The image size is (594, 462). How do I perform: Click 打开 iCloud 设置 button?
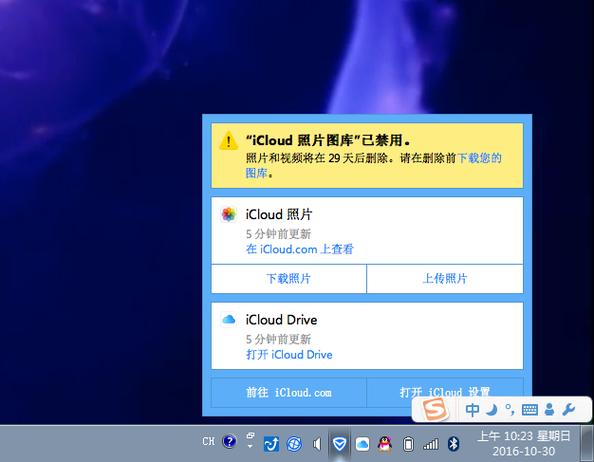coord(445,392)
